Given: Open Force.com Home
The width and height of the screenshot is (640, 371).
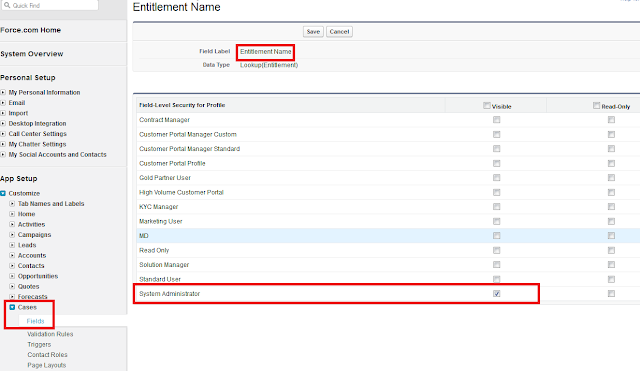Looking at the screenshot, I should coord(31,30).
